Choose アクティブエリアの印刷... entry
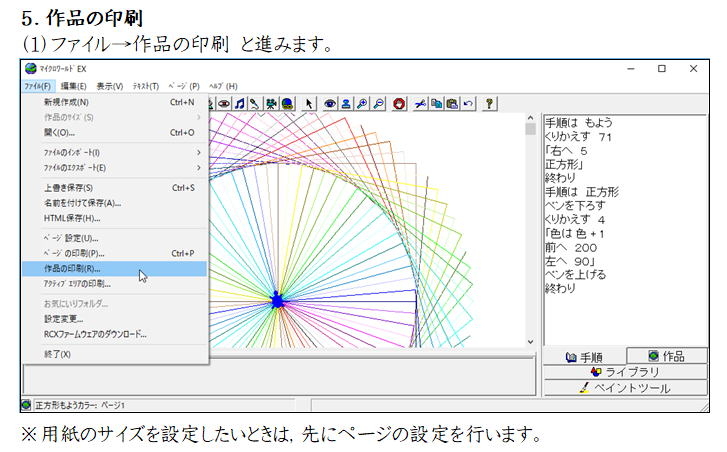The width and height of the screenshot is (727, 452). (115, 284)
